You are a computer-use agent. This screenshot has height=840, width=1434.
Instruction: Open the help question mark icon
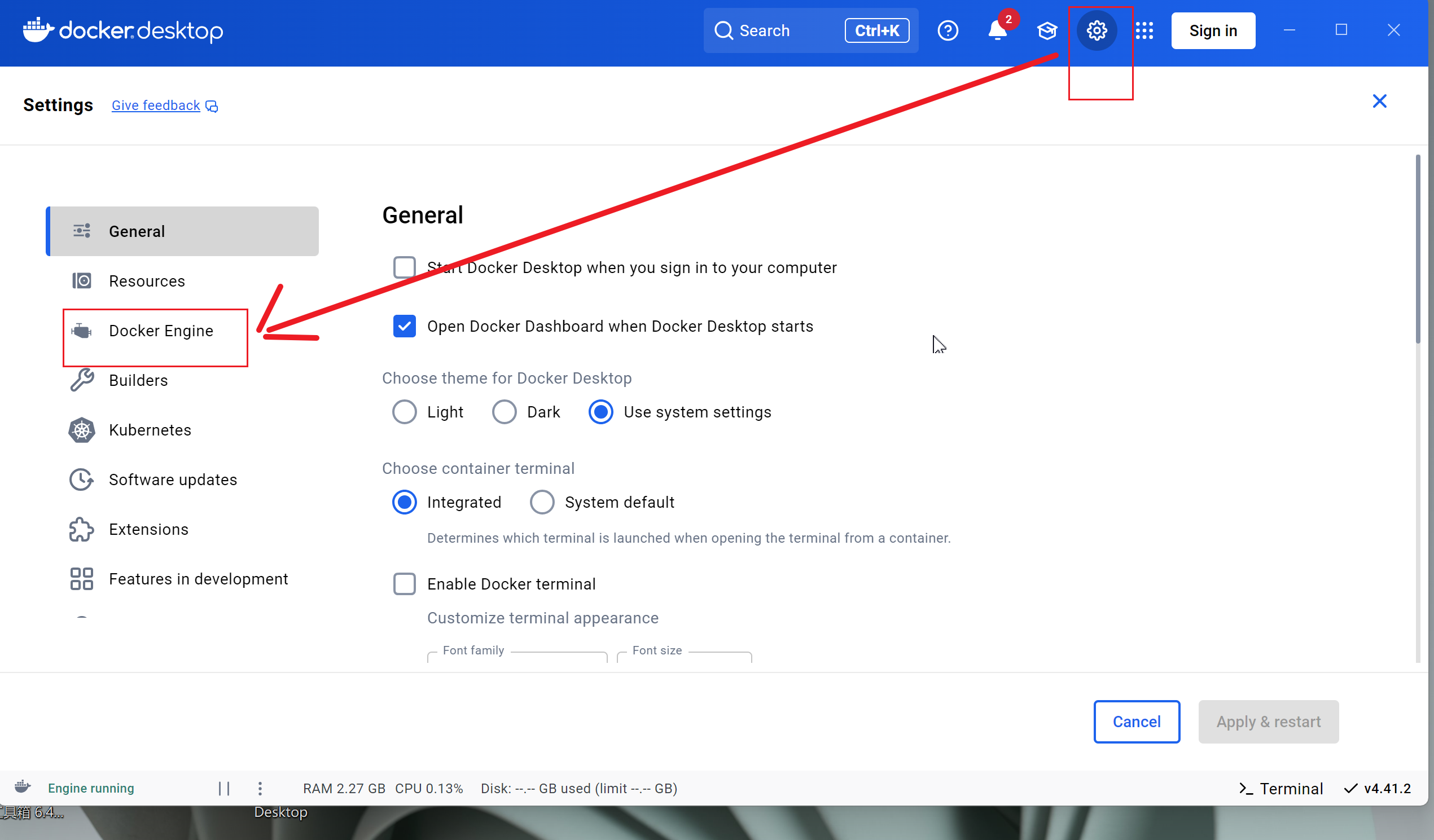(948, 30)
